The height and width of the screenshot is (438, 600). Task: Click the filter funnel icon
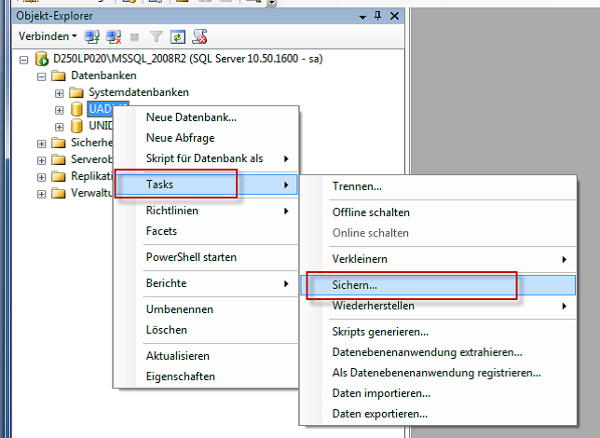click(156, 37)
